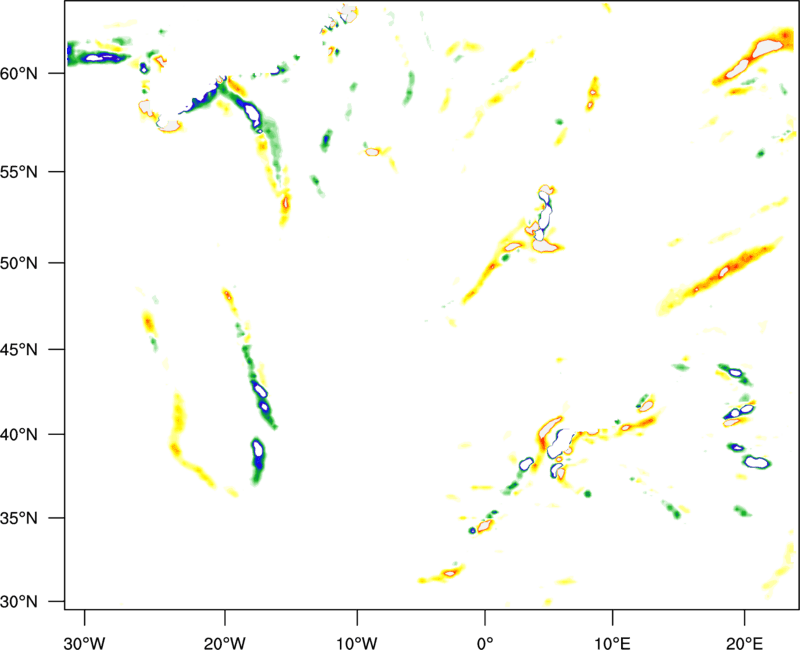Click the 30°N latitude label
This screenshot has height=650, width=800.
tap(19, 602)
